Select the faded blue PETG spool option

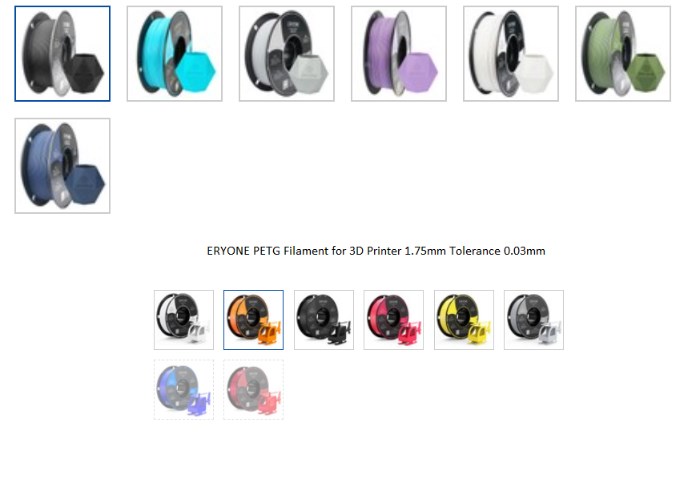coord(184,389)
